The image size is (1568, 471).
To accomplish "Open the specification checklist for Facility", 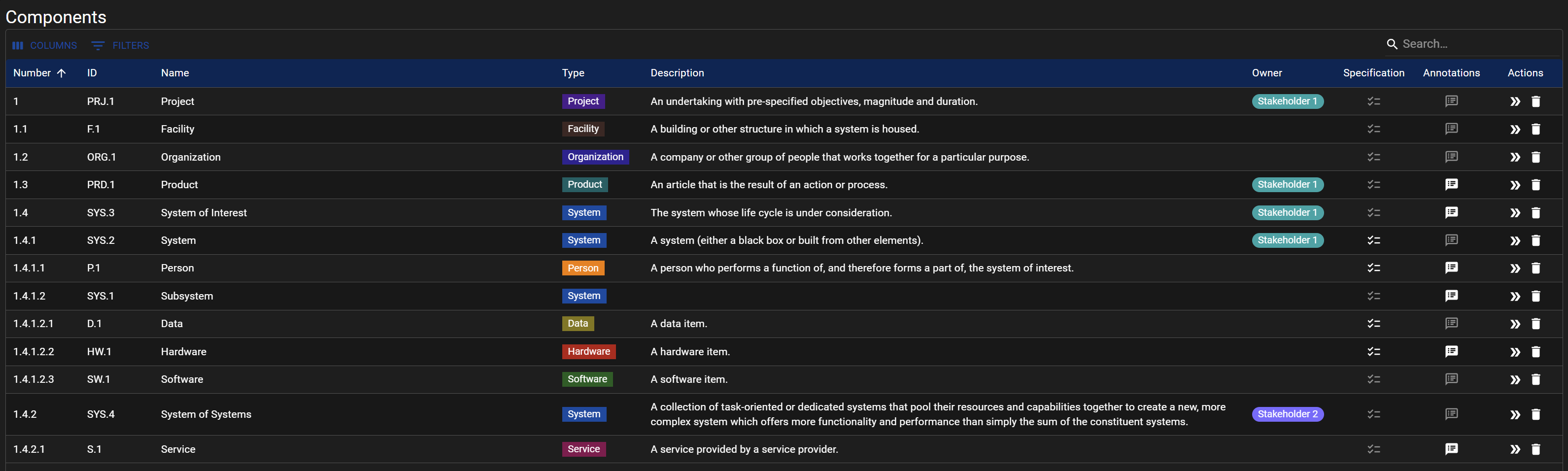I will click(x=1373, y=129).
